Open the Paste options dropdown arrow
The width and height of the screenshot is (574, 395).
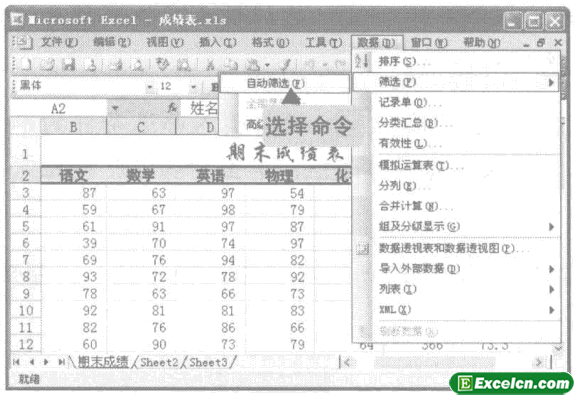click(268, 65)
